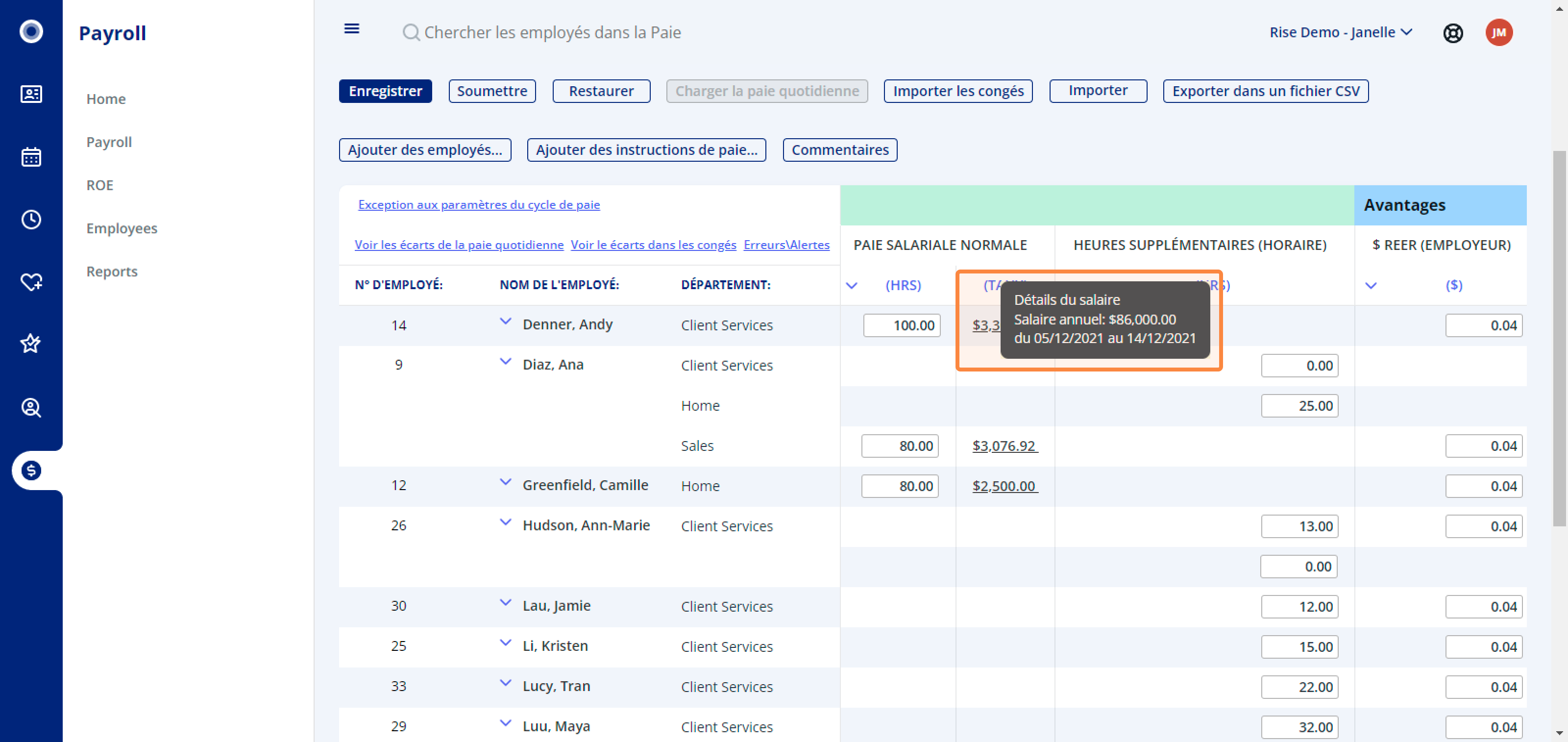This screenshot has width=1568, height=742.
Task: Click Exporter dans un fichier CSV
Action: [x=1266, y=91]
